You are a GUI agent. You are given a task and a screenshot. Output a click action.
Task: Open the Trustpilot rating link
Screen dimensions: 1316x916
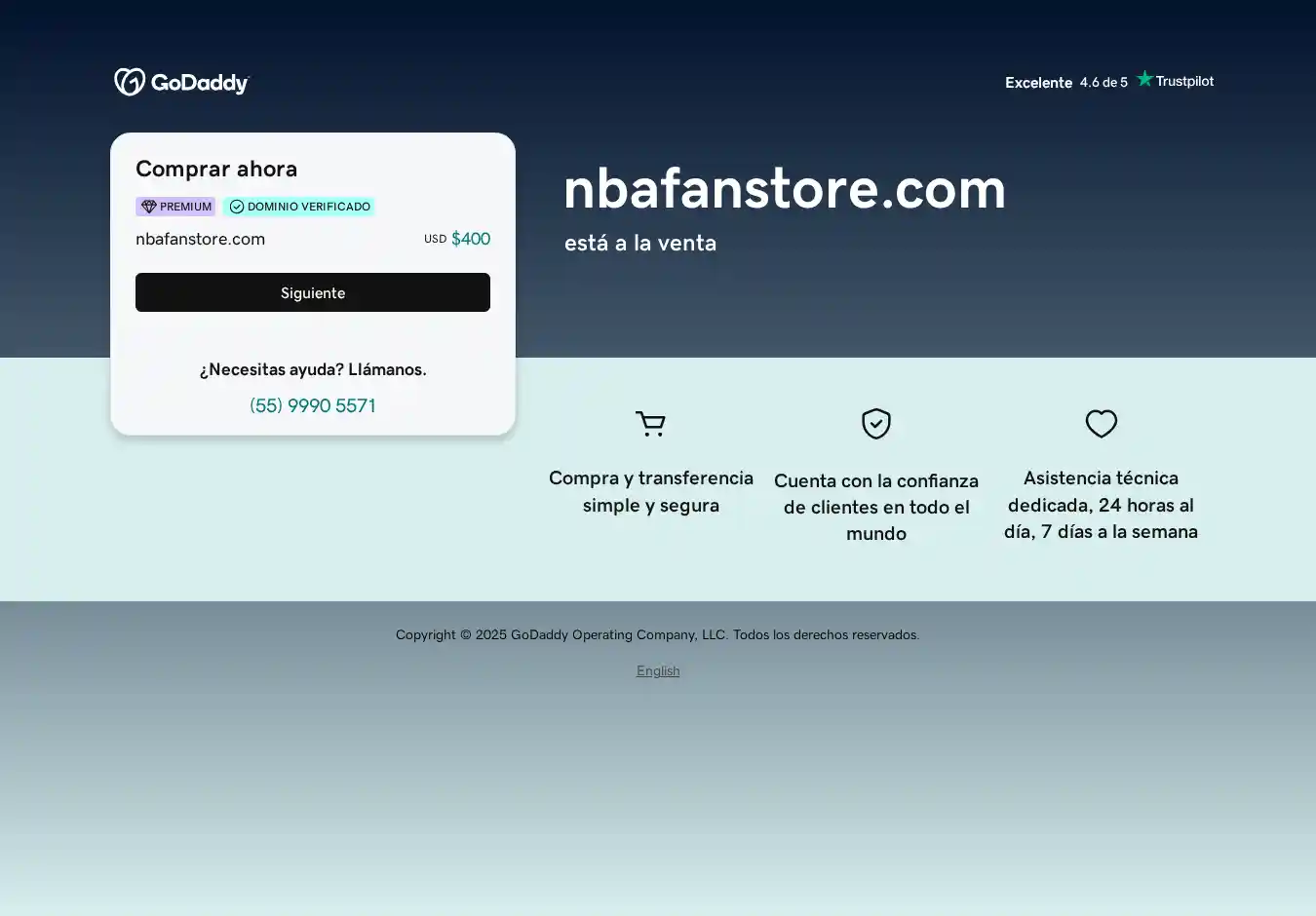[x=1109, y=82]
